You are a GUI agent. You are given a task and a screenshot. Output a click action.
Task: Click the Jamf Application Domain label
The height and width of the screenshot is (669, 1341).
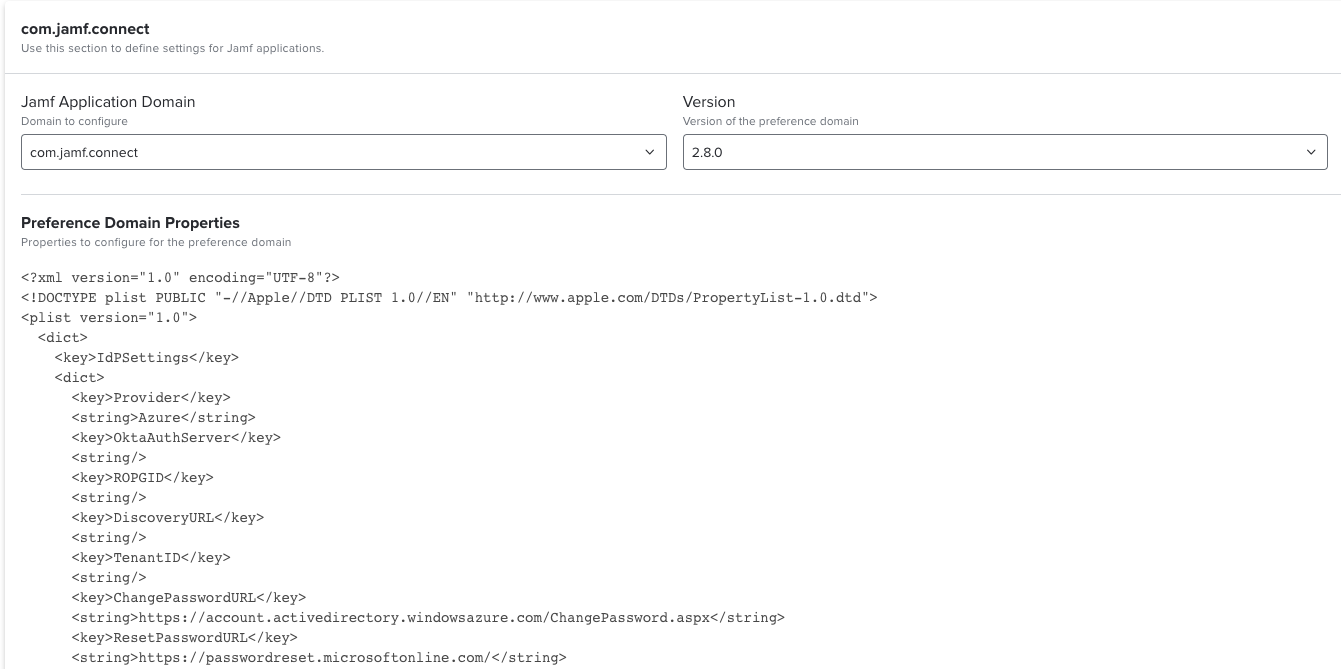click(x=108, y=102)
